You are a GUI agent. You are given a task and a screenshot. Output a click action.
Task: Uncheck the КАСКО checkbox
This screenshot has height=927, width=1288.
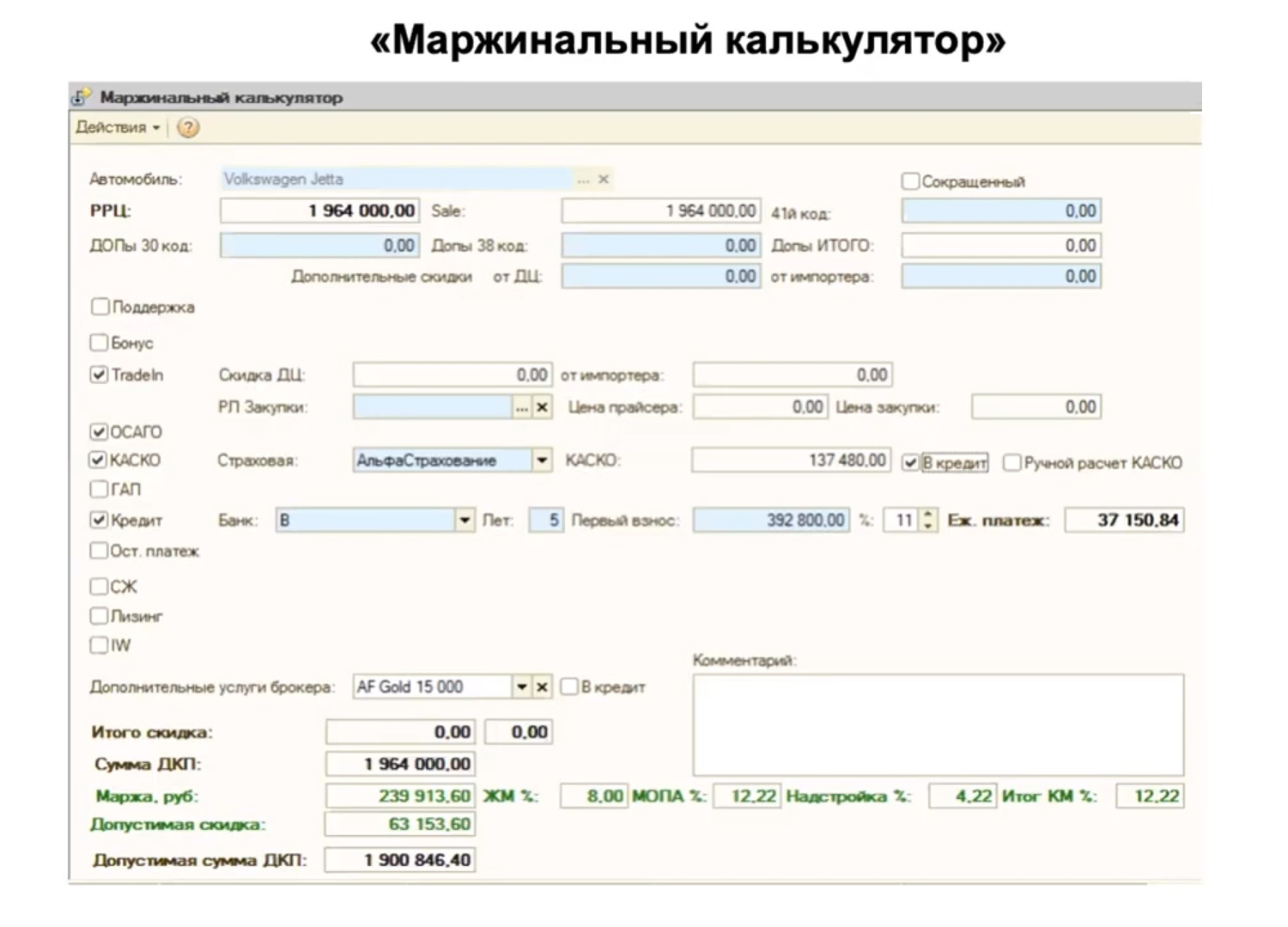[100, 460]
